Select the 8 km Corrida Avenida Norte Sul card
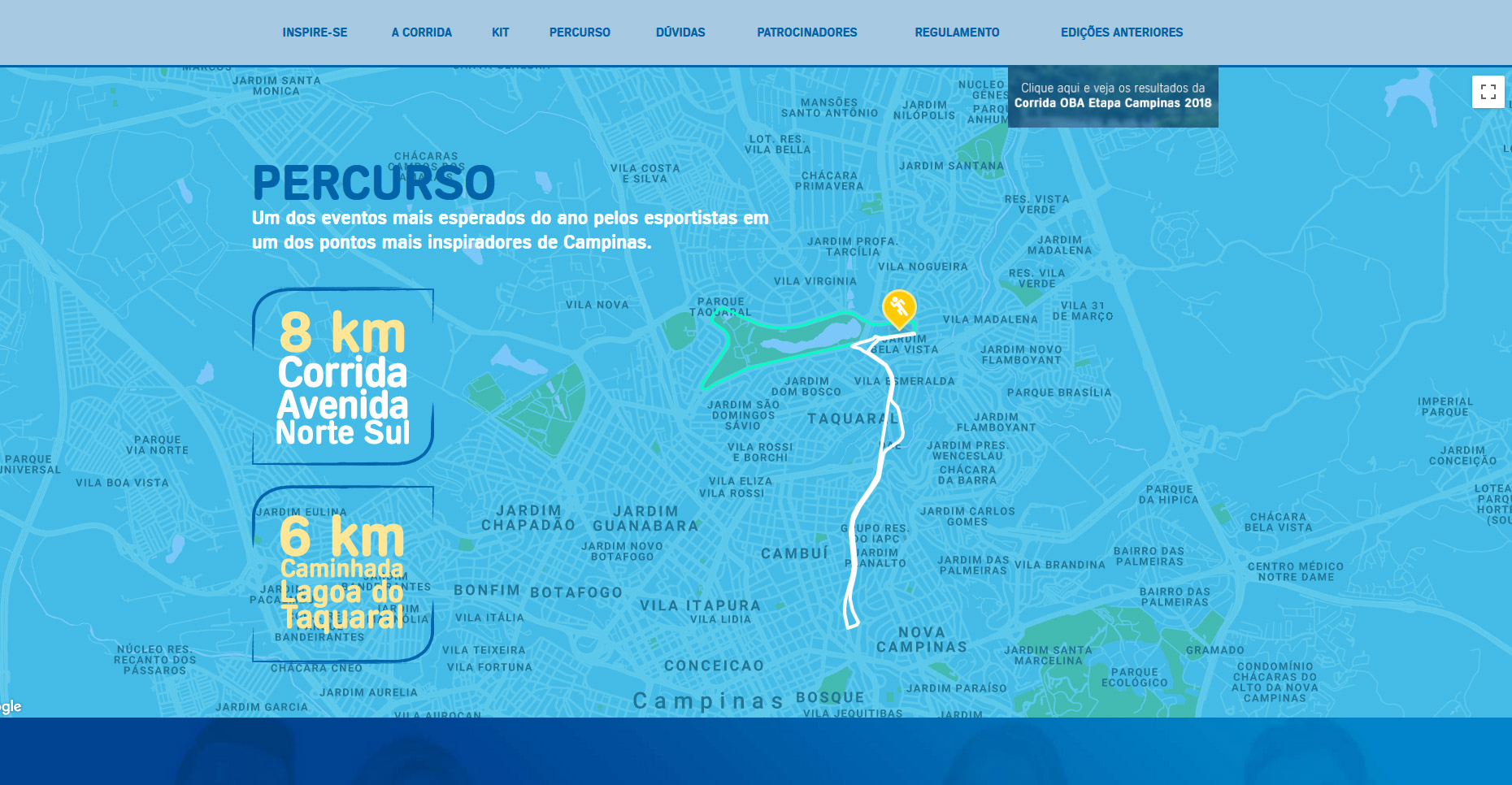Image resolution: width=1512 pixels, height=785 pixels. [x=343, y=376]
